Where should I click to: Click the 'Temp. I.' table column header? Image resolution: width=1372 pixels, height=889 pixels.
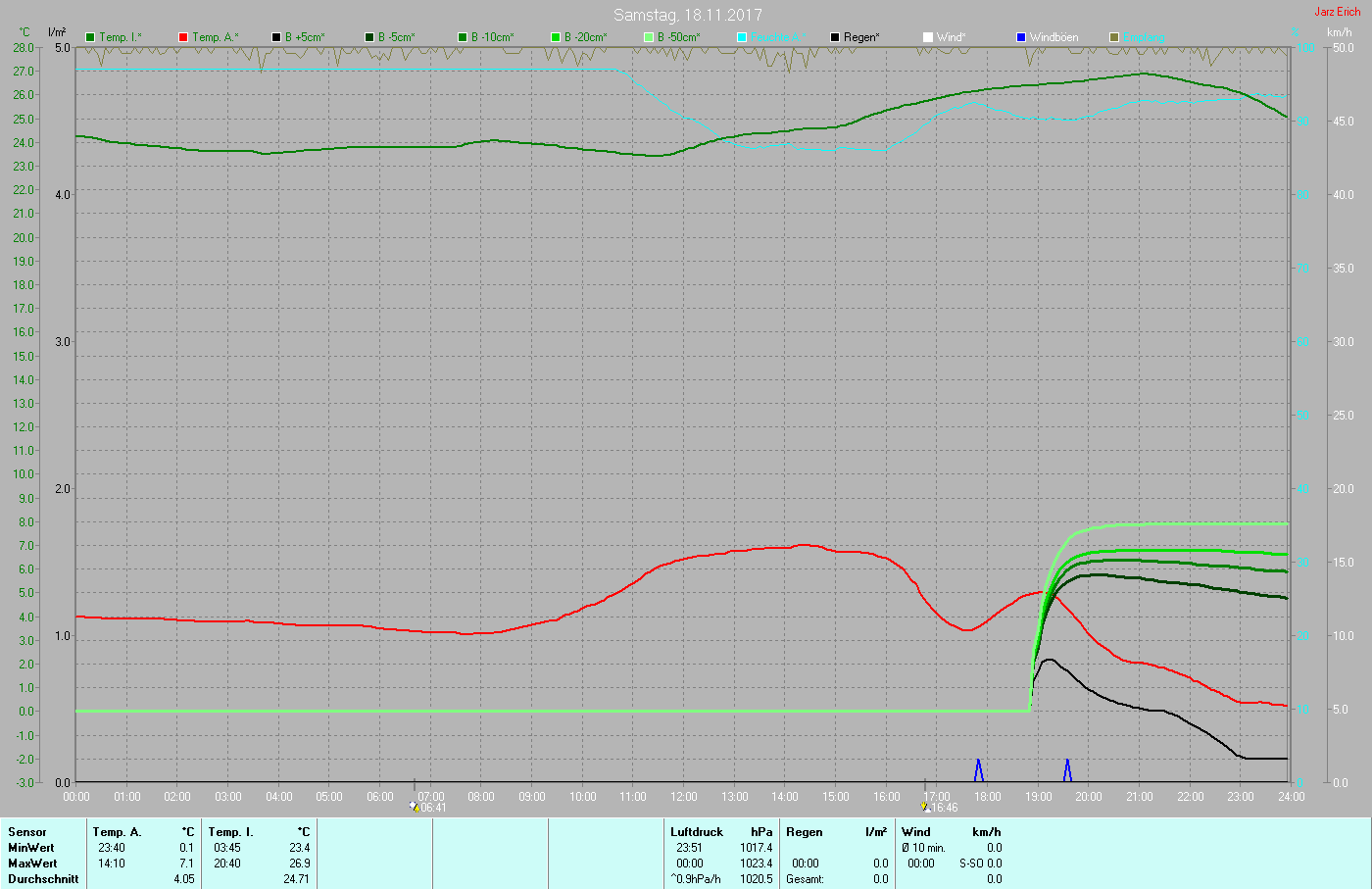tap(231, 832)
